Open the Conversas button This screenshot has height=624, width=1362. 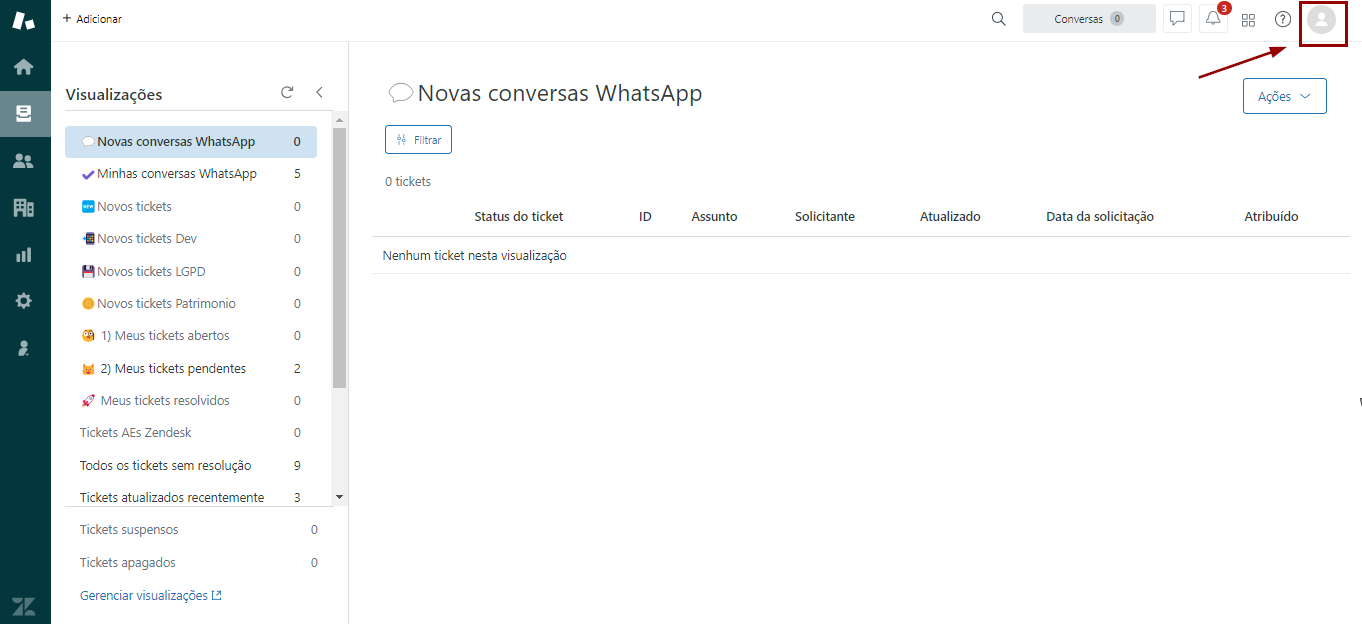[x=1088, y=19]
